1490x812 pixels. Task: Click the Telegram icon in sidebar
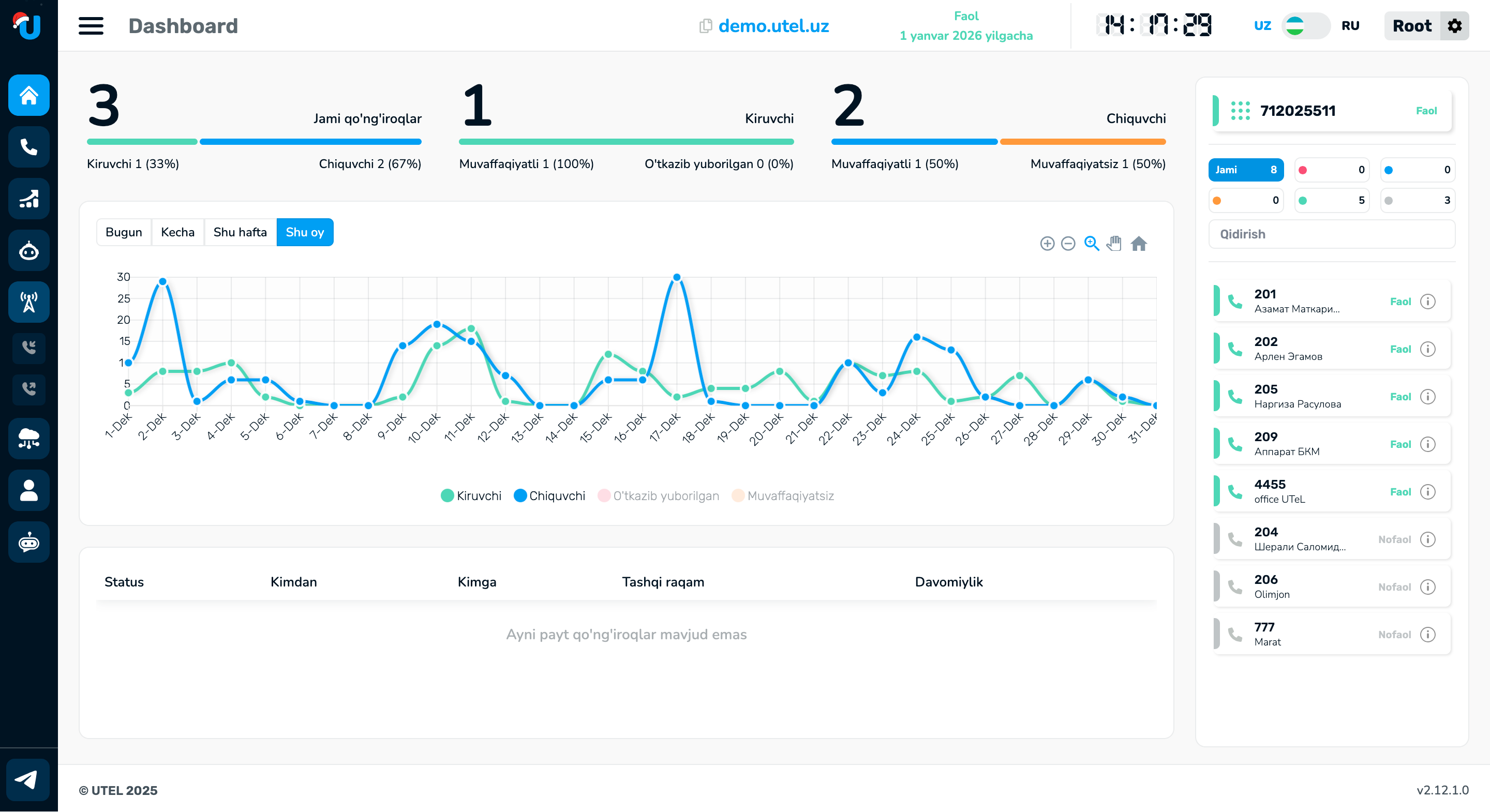27,779
